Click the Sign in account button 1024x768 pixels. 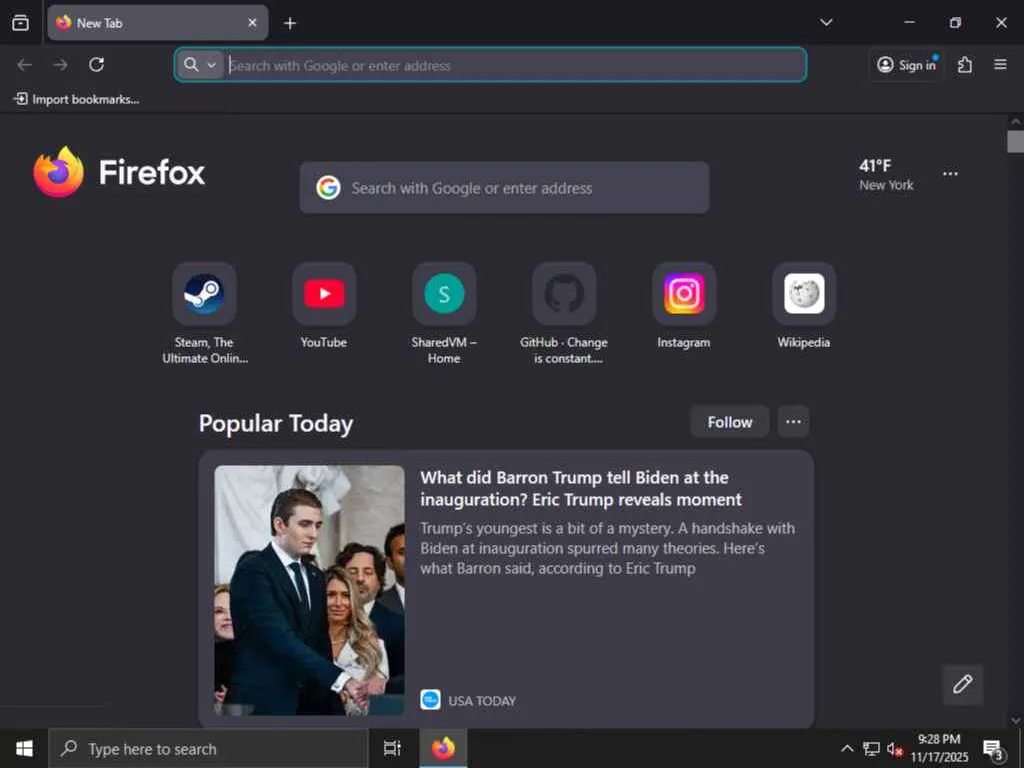pyautogui.click(x=906, y=65)
